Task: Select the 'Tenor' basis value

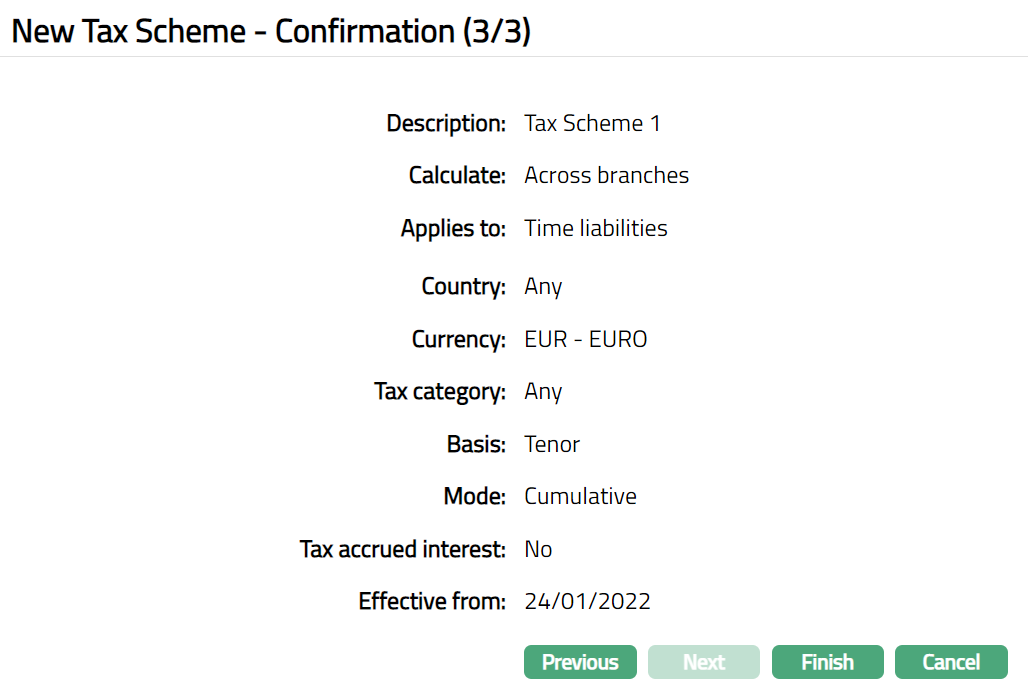Action: [x=552, y=444]
